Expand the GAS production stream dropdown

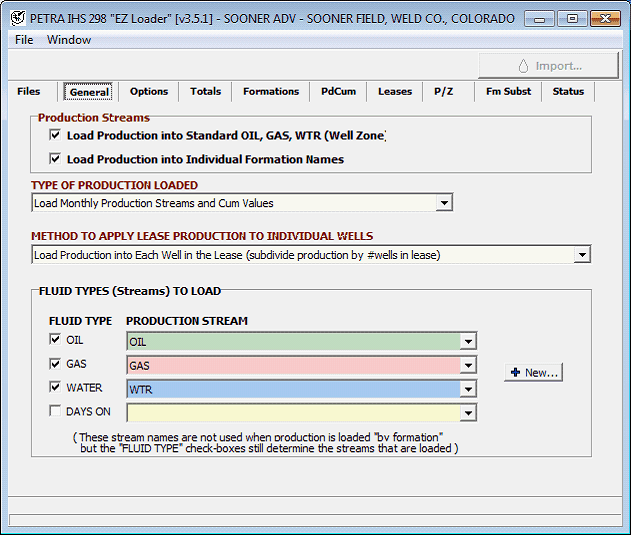pos(468,366)
